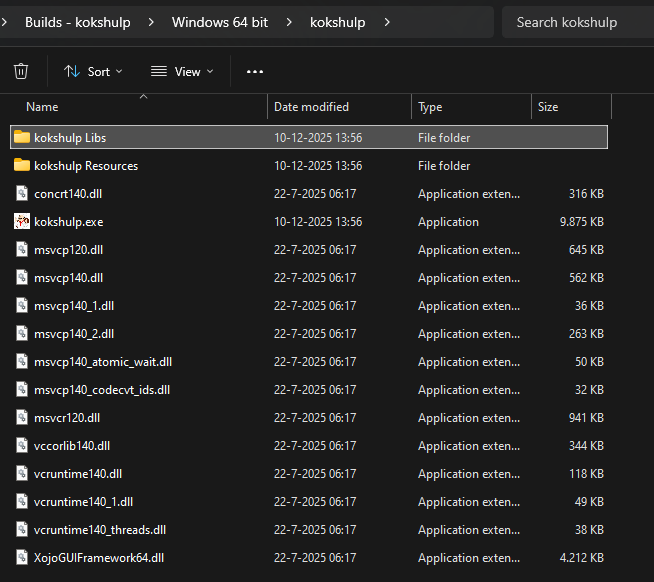Sort by Date modified column header
The width and height of the screenshot is (654, 582).
(311, 107)
